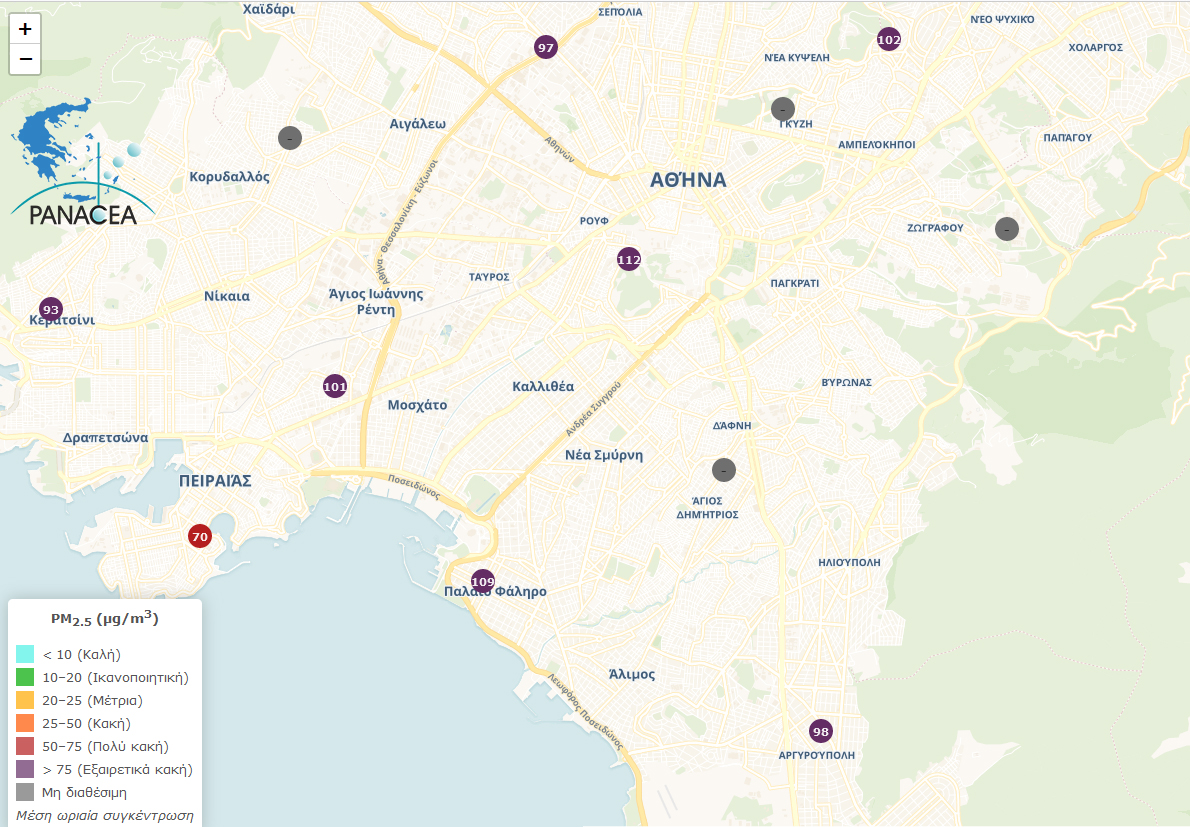Image resolution: width=1190 pixels, height=827 pixels.
Task: Click the green '10–20 (Ικανοποιητική)' legend swatch
Action: (x=25, y=678)
